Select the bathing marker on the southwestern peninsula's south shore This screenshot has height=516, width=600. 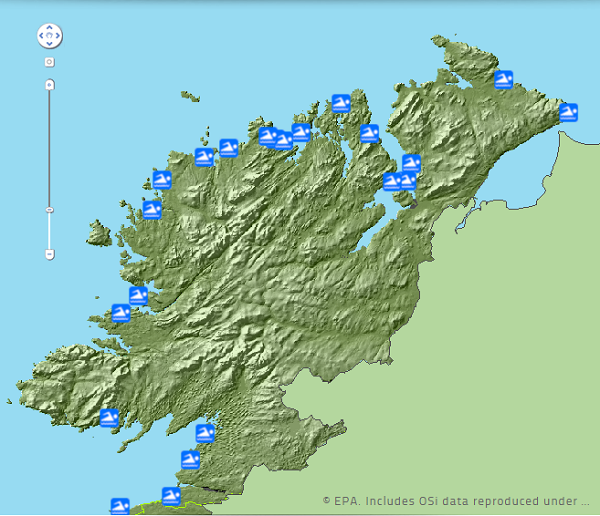click(109, 418)
